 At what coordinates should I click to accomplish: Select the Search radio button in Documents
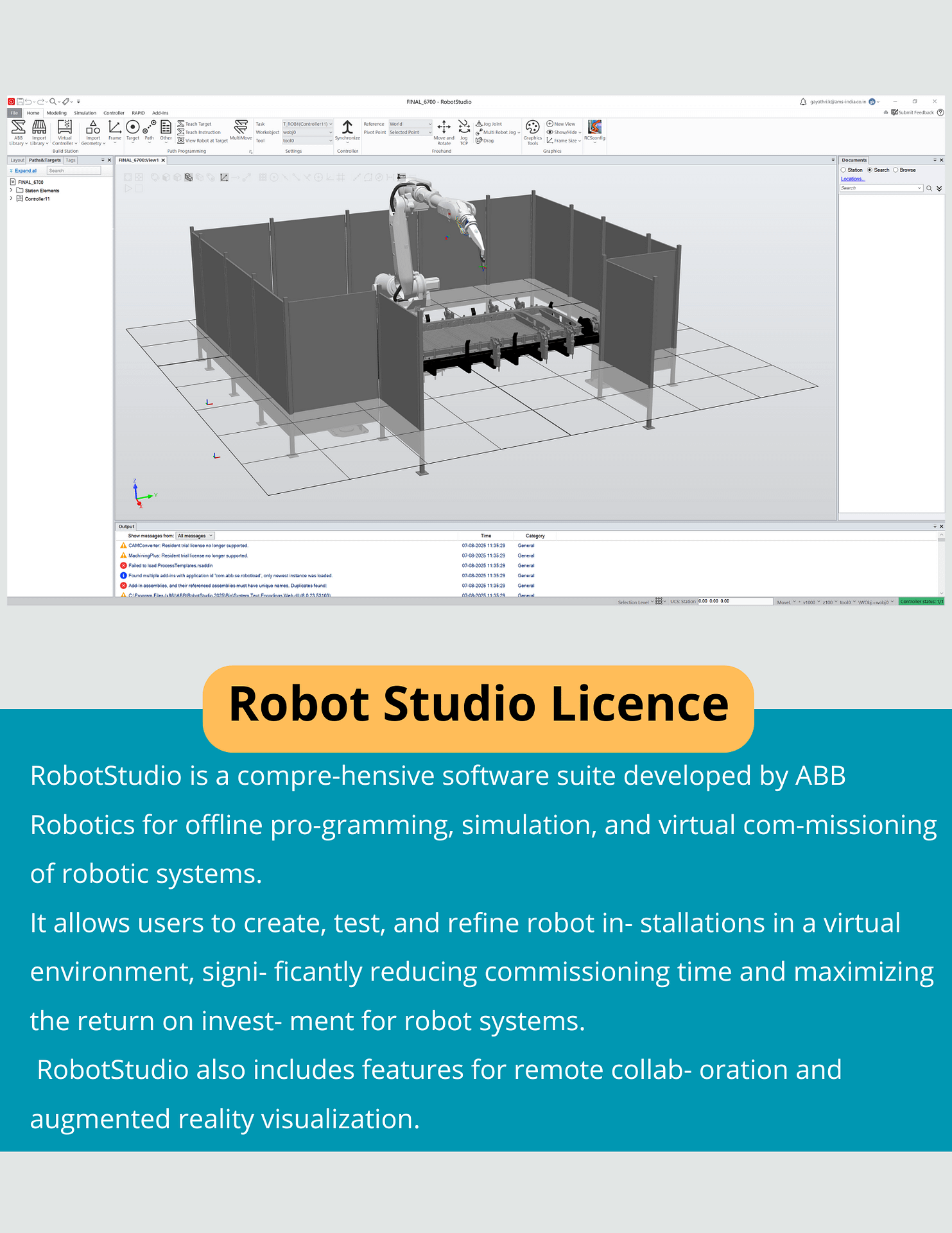pyautogui.click(x=870, y=170)
